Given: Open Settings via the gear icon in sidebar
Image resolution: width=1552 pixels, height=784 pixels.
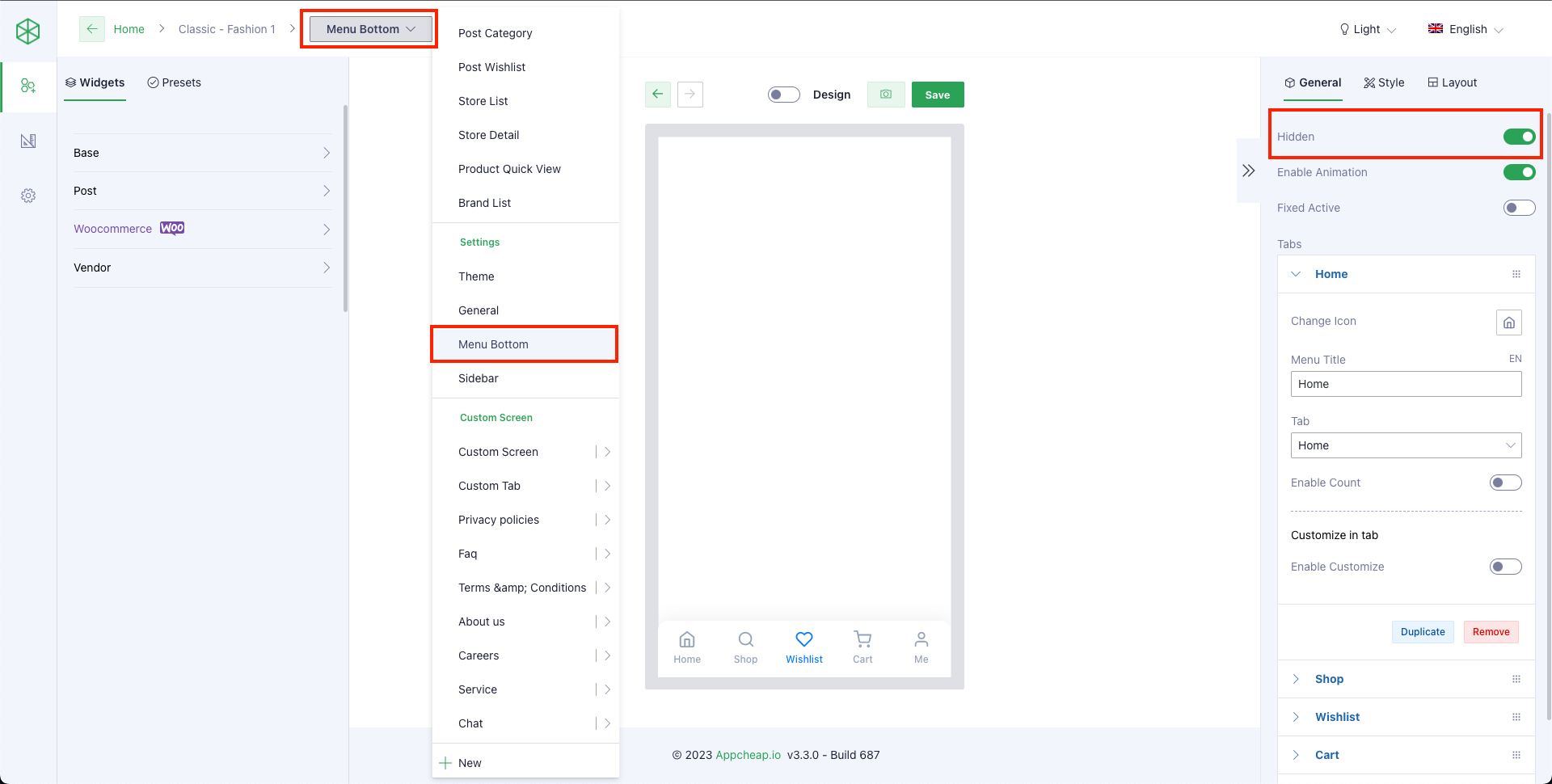Looking at the screenshot, I should pyautogui.click(x=28, y=195).
